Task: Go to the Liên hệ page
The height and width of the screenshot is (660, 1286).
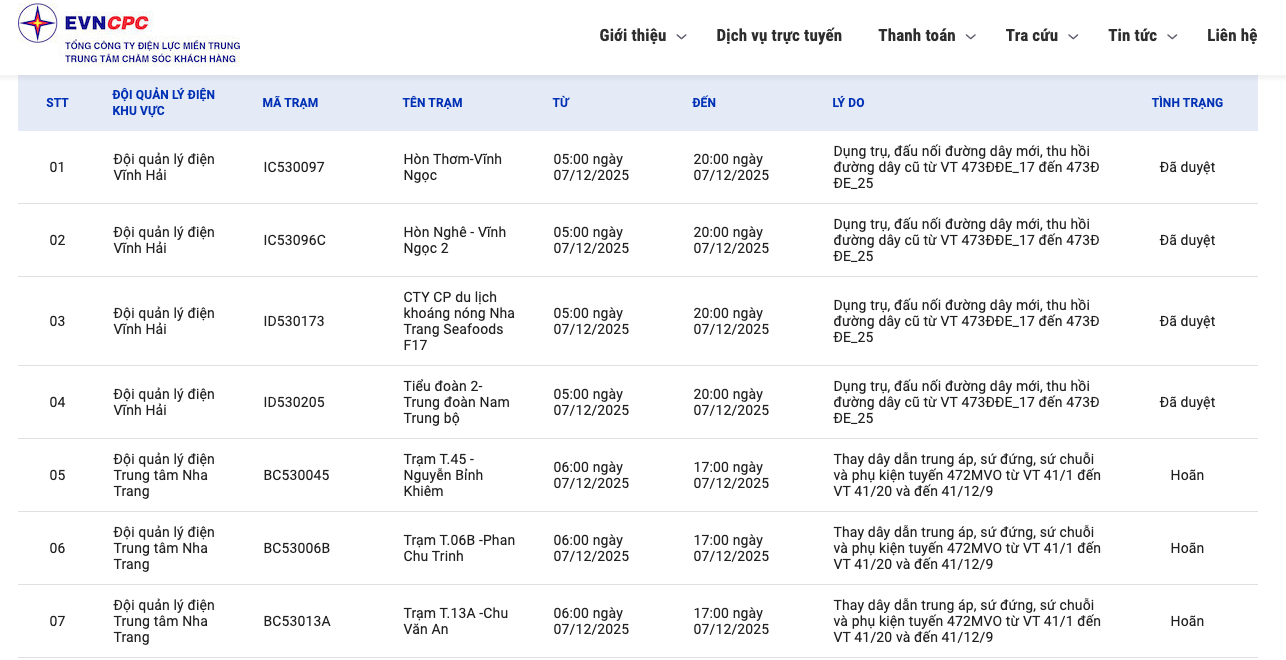Action: [1231, 36]
